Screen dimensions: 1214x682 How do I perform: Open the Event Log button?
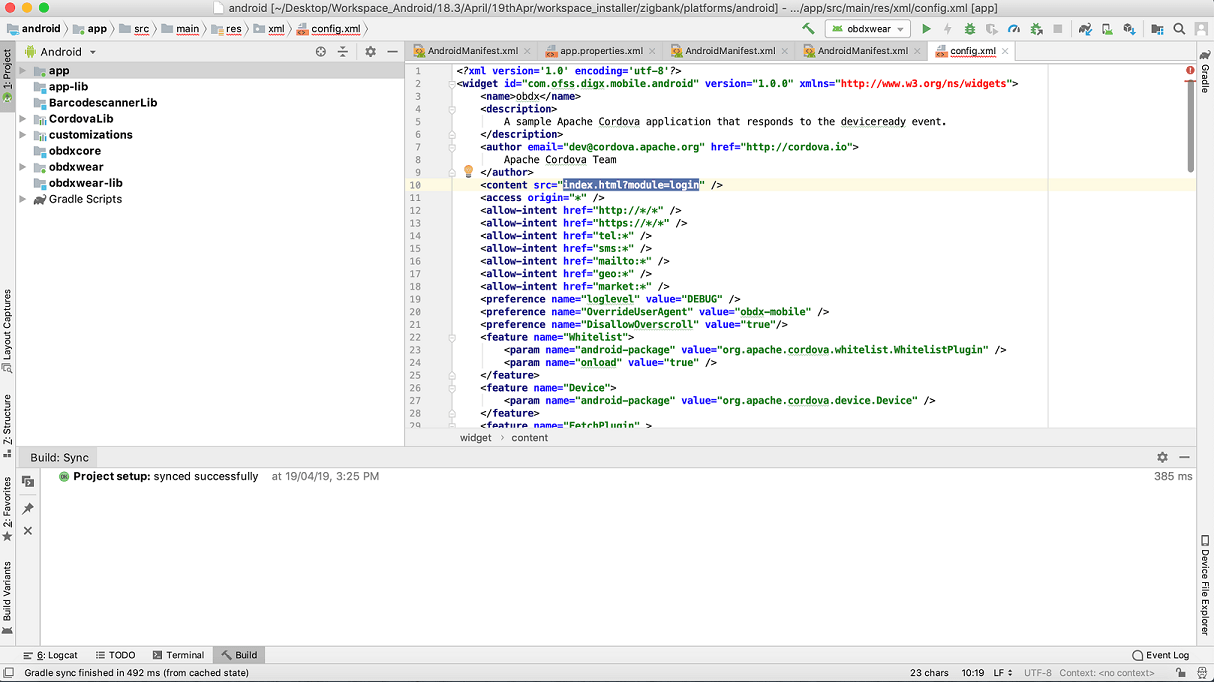pyautogui.click(x=1160, y=655)
